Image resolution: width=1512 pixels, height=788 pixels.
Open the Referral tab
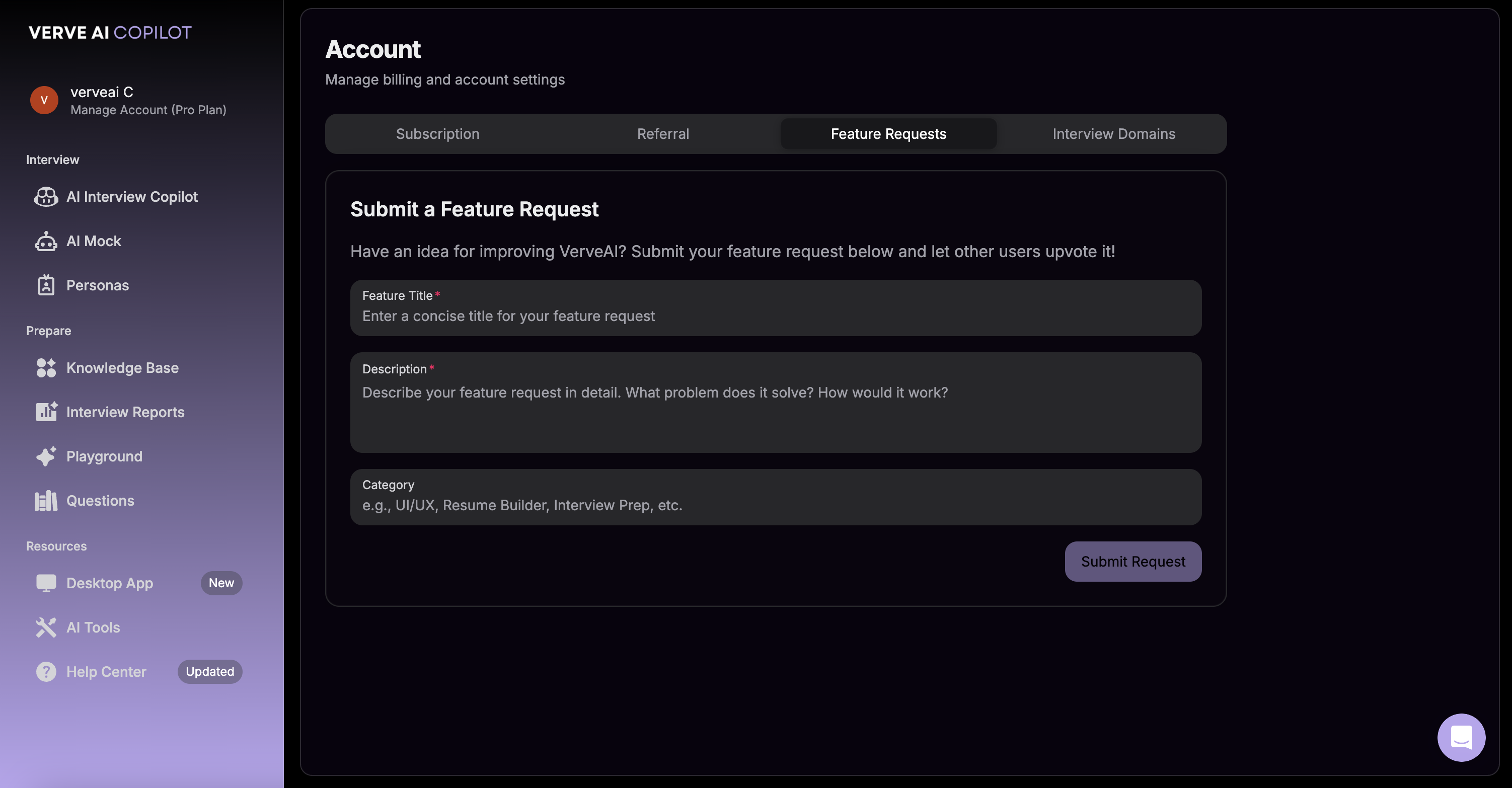click(x=663, y=134)
